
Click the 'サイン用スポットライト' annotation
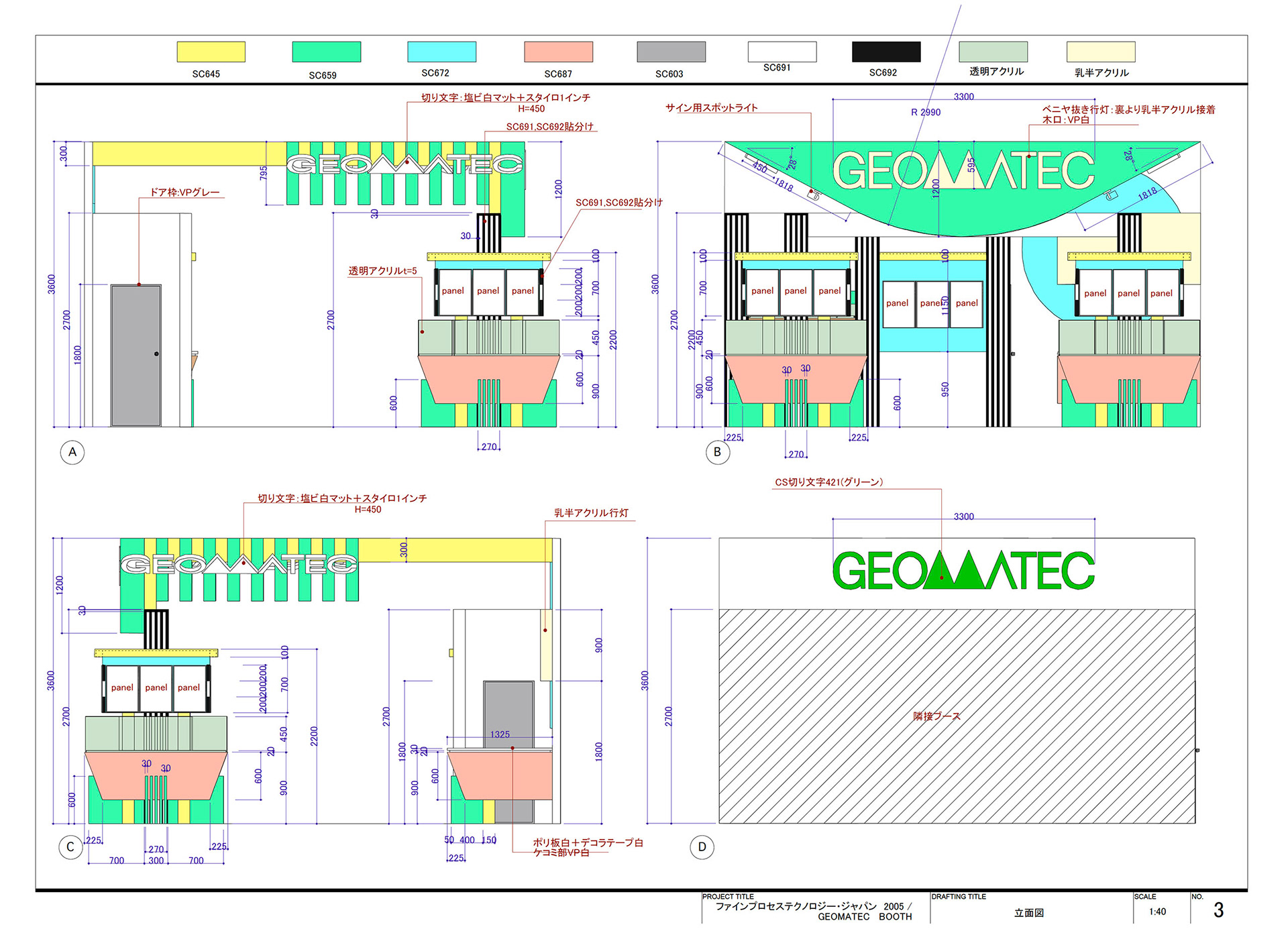point(711,107)
